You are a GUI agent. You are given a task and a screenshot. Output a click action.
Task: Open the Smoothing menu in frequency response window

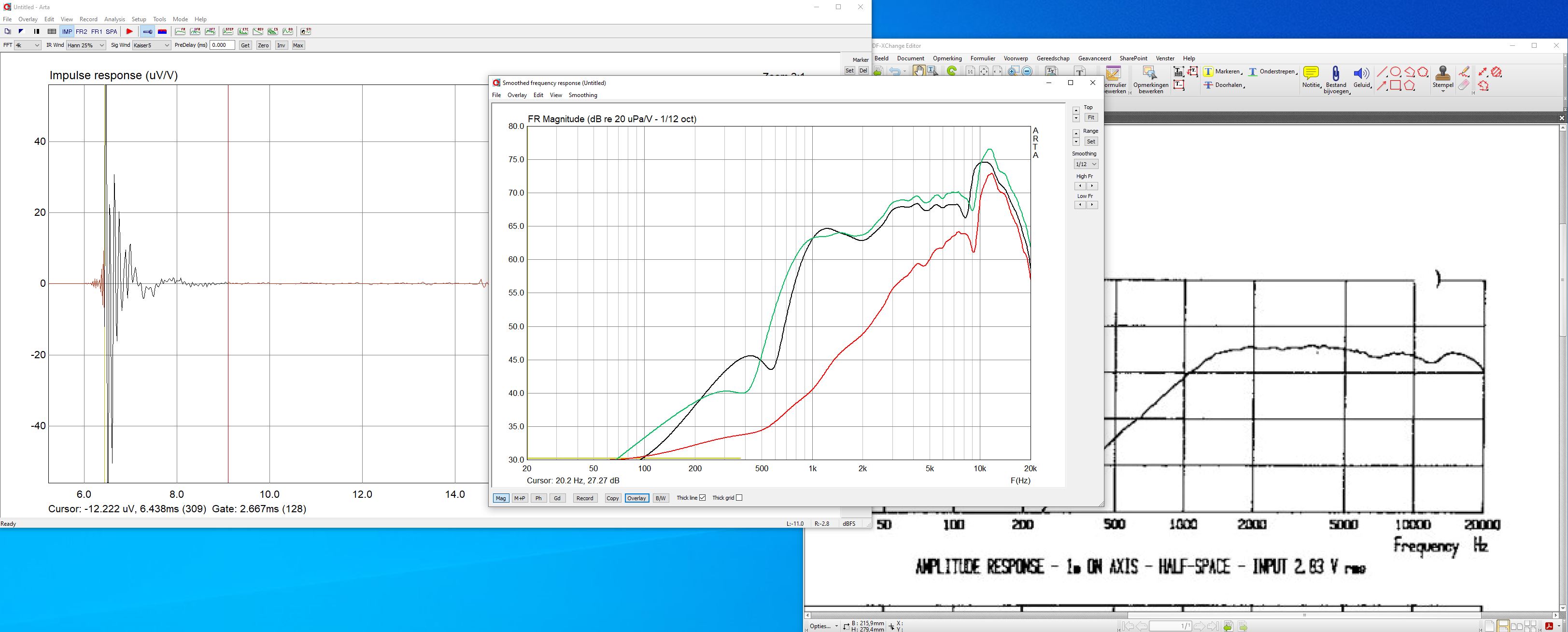point(582,95)
